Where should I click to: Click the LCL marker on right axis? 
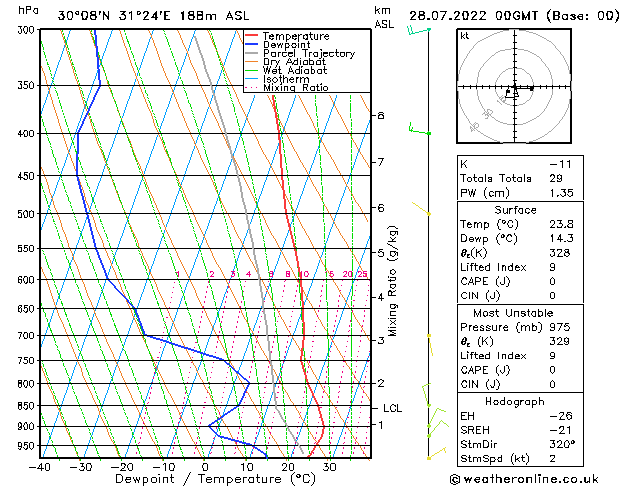pos(392,408)
